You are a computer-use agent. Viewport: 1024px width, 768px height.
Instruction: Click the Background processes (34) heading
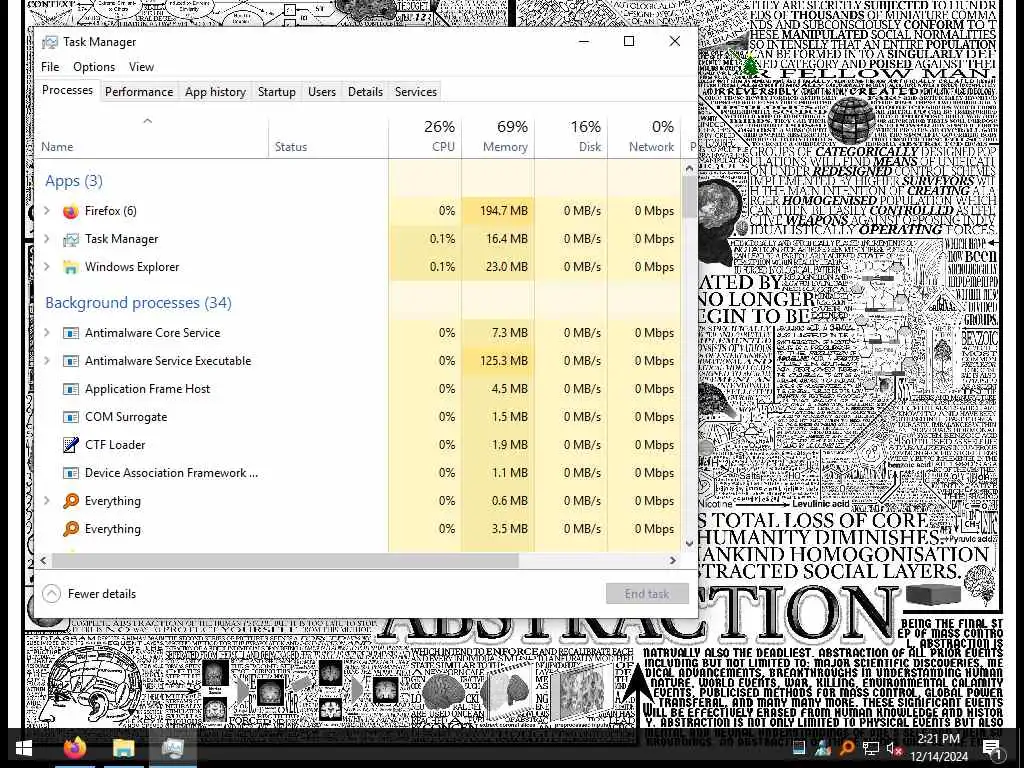point(138,303)
